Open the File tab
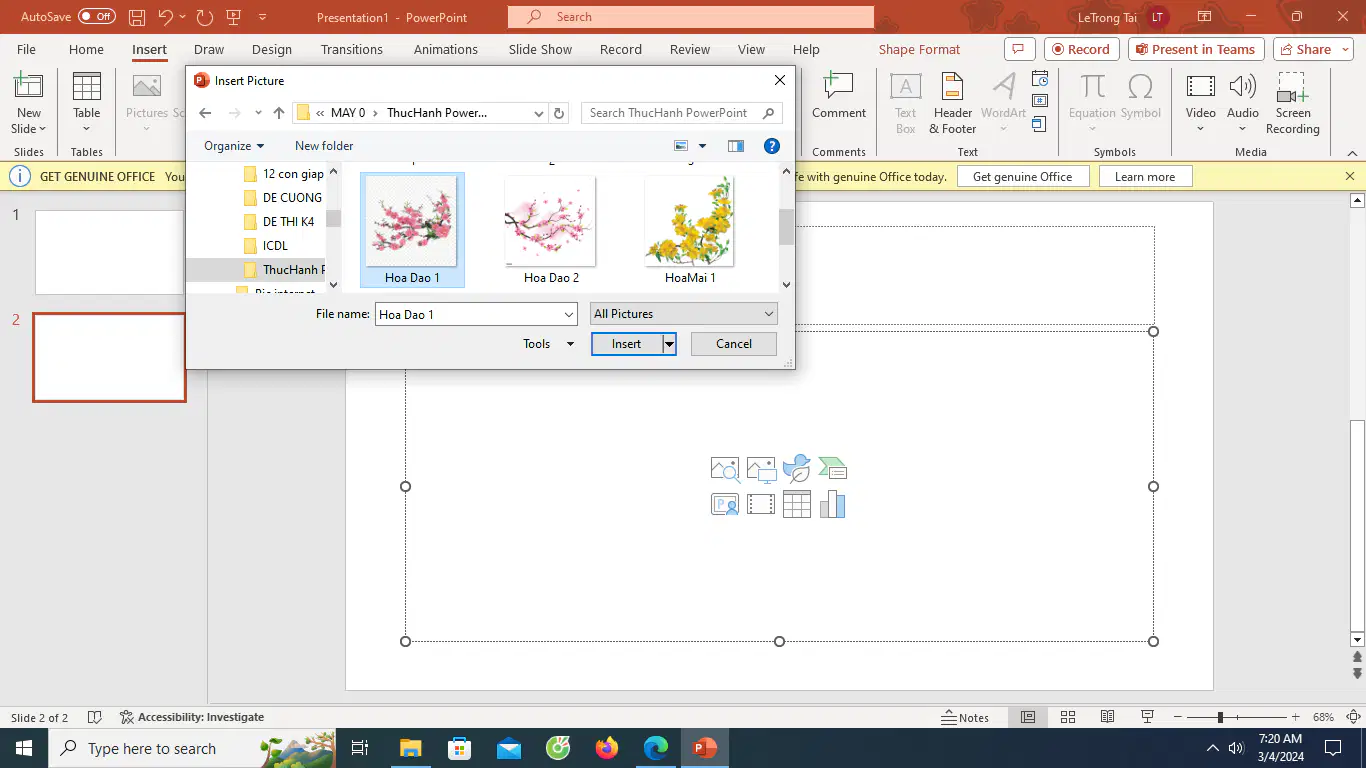The width and height of the screenshot is (1366, 768). (26, 49)
